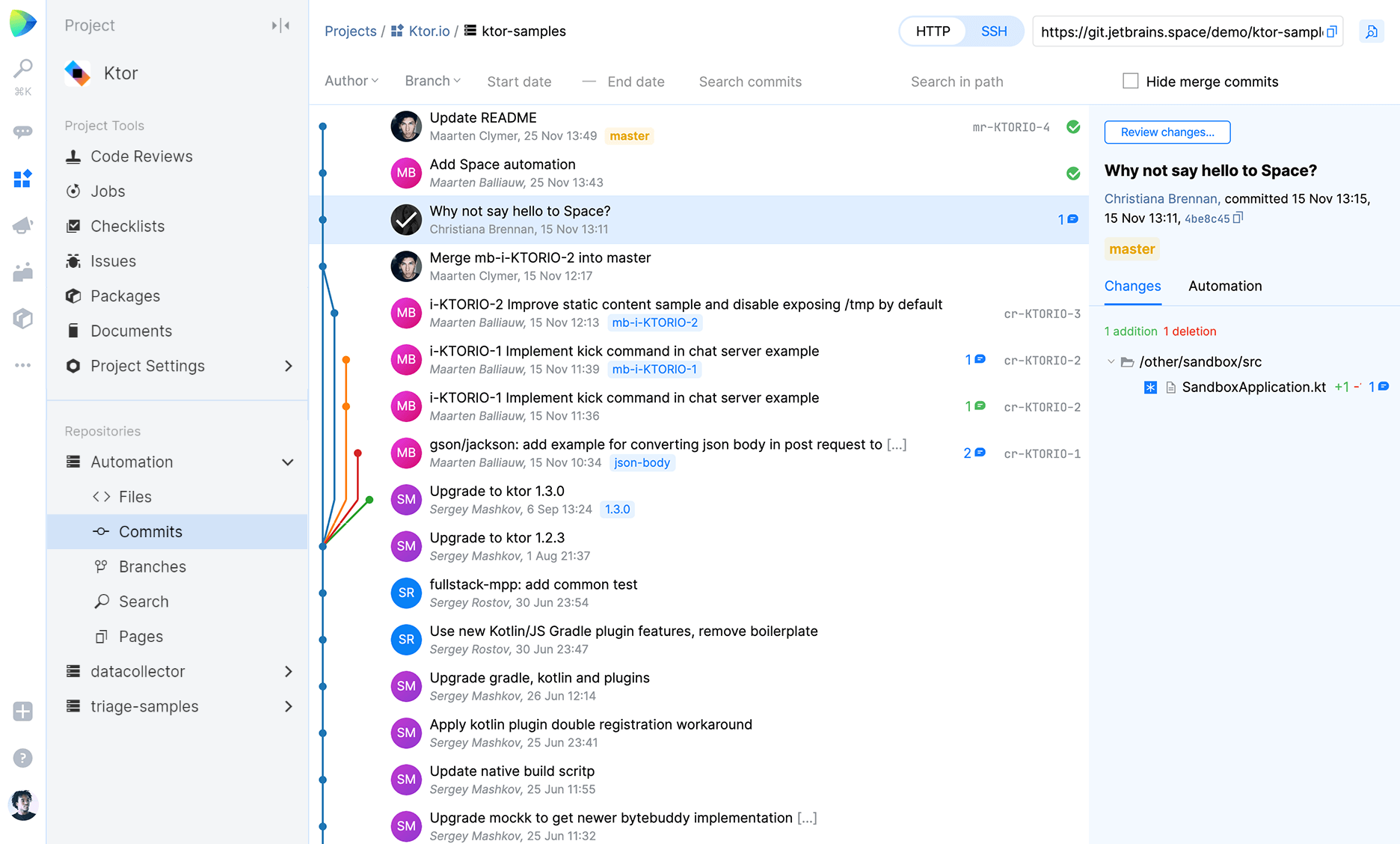1400x844 pixels.
Task: Collapse the Project sidebar panel
Action: (x=281, y=25)
